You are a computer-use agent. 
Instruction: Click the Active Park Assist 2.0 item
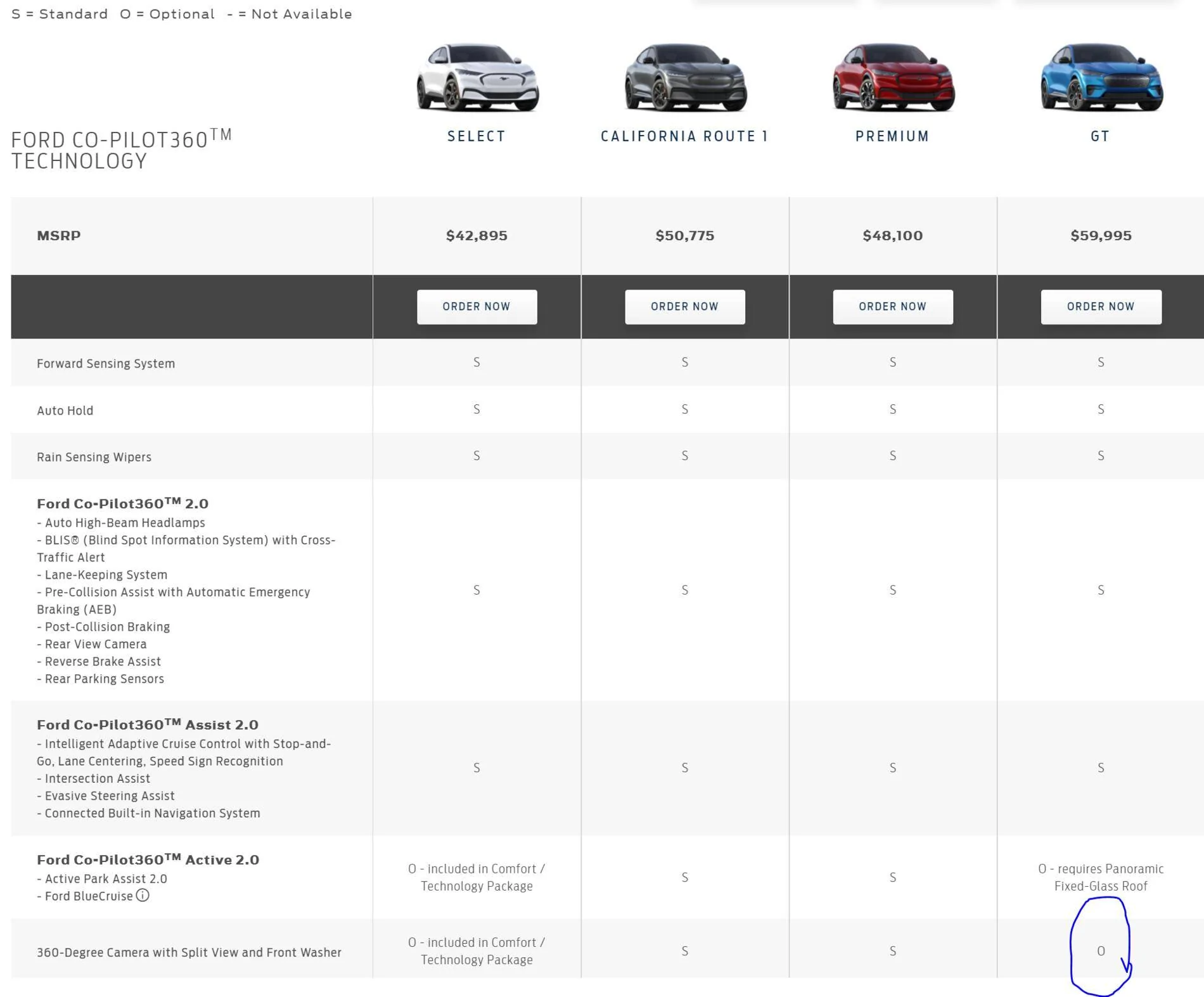106,879
